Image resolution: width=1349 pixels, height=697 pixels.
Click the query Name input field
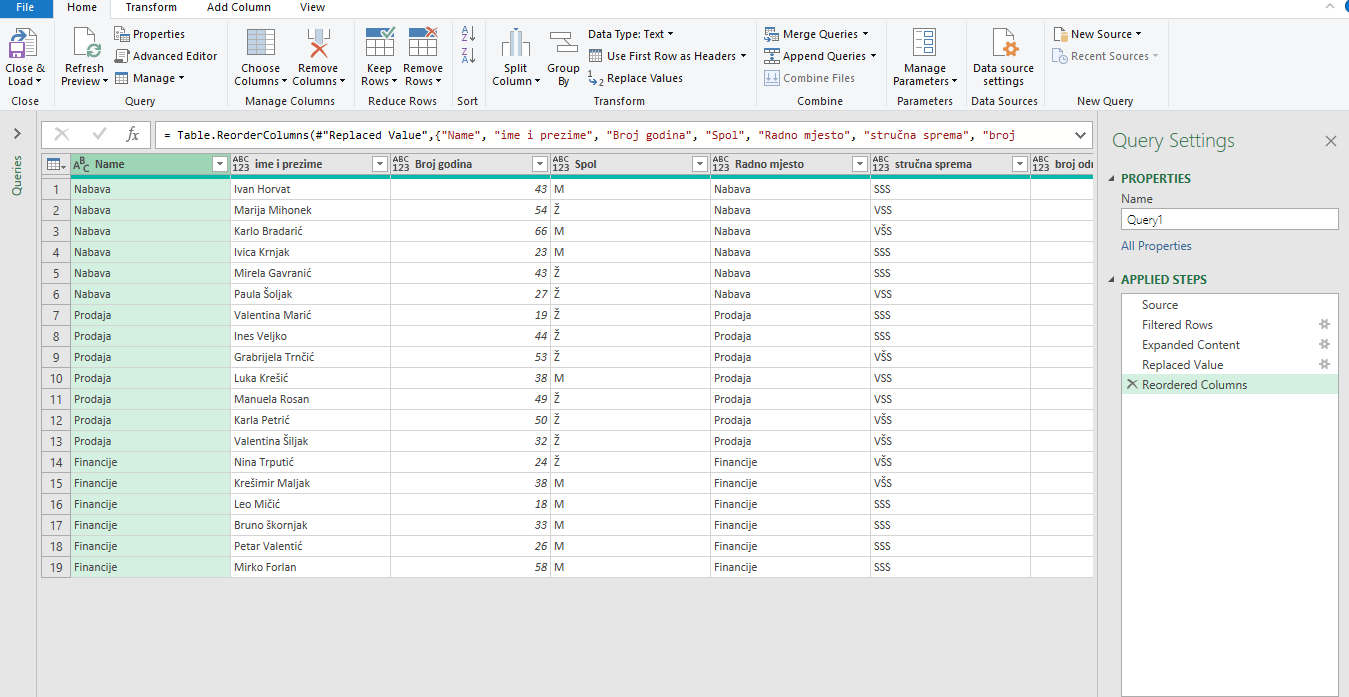pos(1229,220)
